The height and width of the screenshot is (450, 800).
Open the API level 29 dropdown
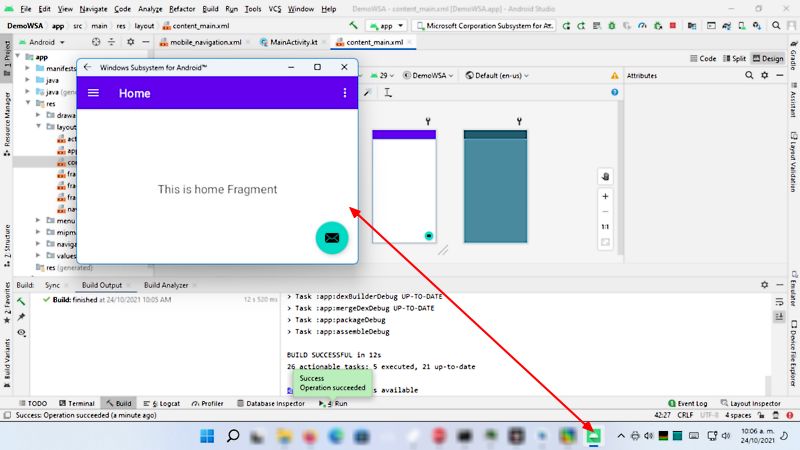382,76
